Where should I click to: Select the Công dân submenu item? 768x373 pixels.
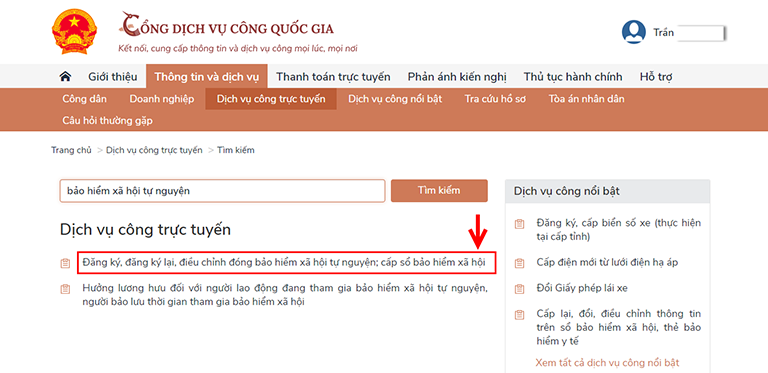(84, 99)
